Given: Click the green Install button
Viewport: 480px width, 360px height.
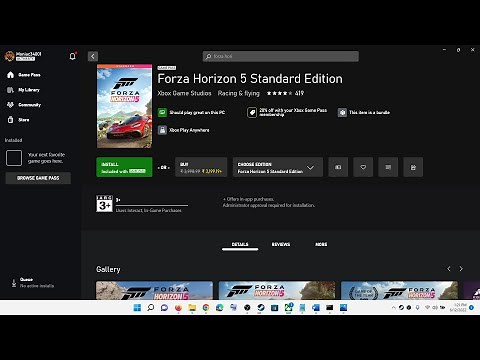Looking at the screenshot, I should [x=124, y=167].
